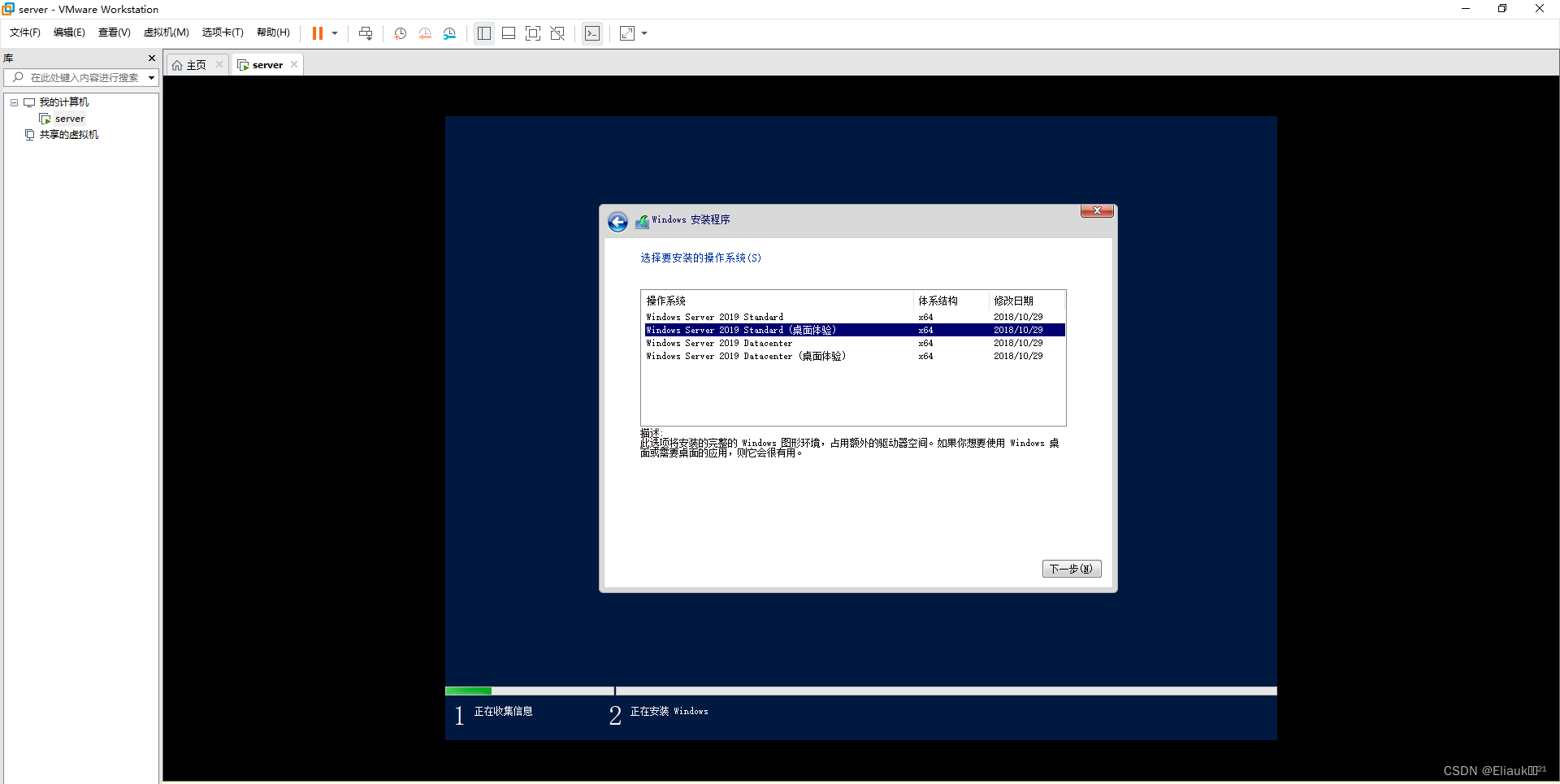Viewport: 1560px width, 784px height.
Task: Enter full screen mode icon
Action: coord(533,33)
